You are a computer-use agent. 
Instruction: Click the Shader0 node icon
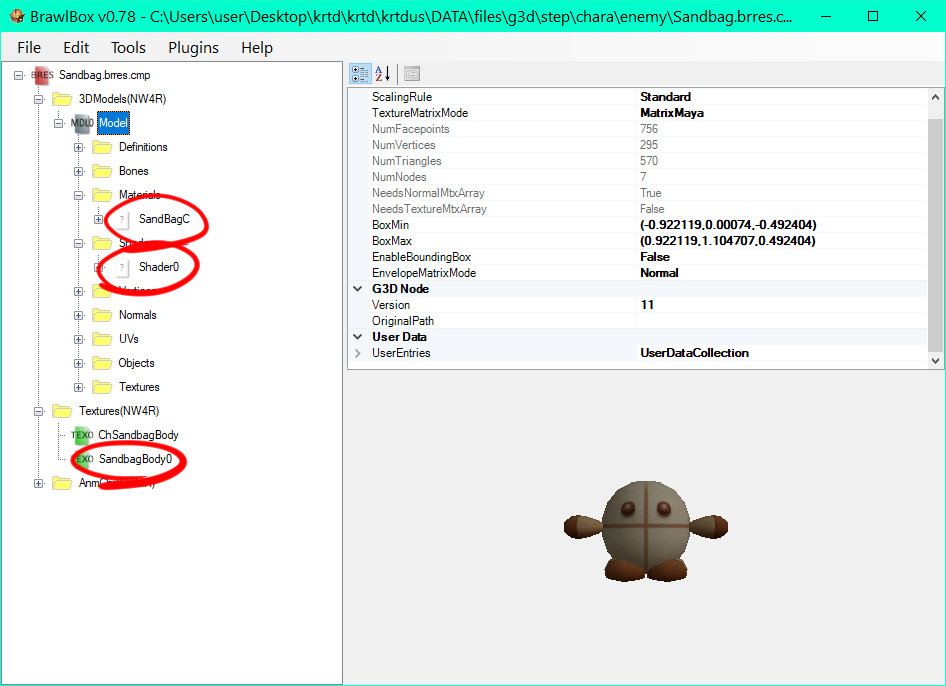[122, 267]
